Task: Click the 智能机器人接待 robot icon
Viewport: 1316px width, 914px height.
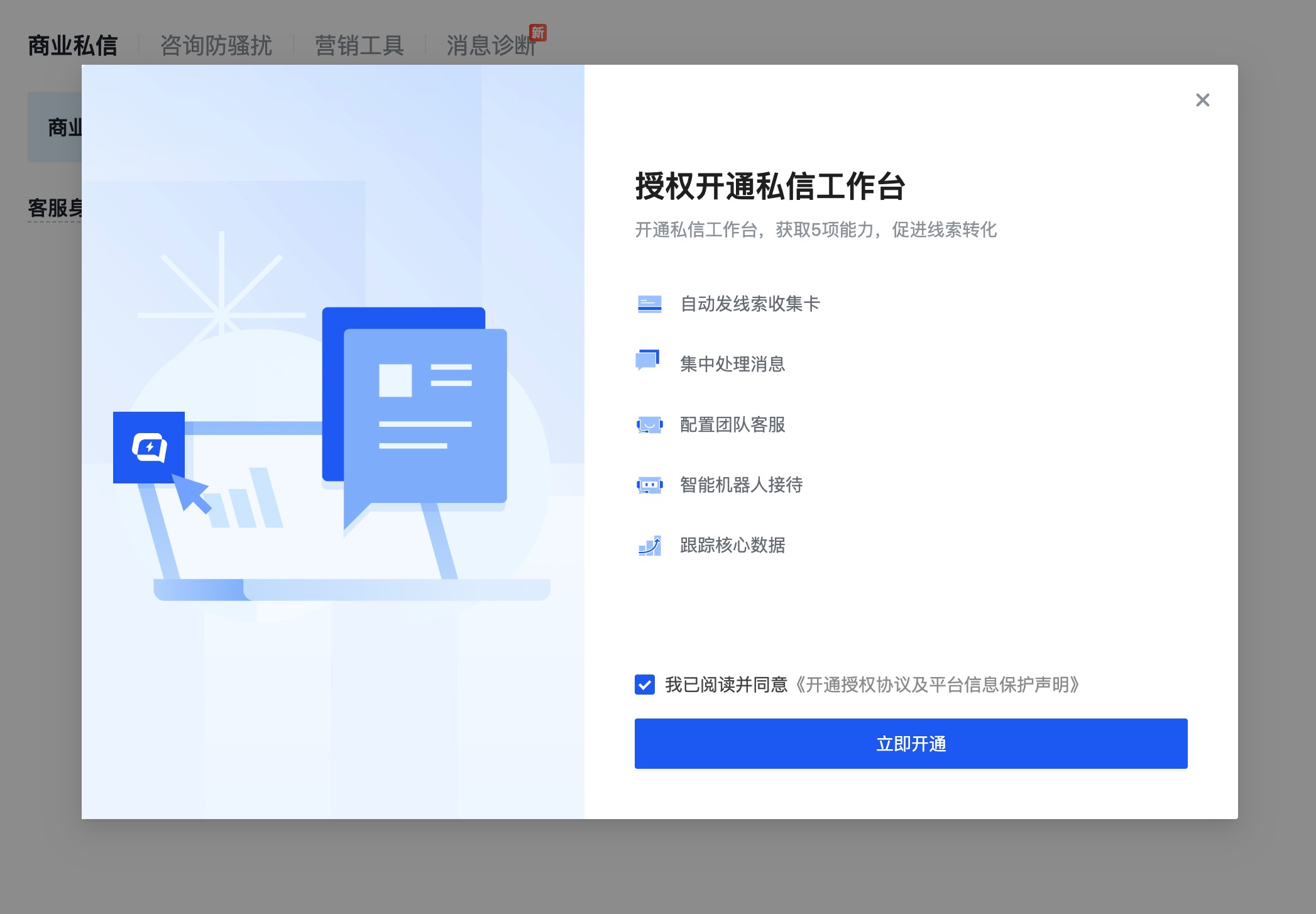Action: click(x=649, y=485)
